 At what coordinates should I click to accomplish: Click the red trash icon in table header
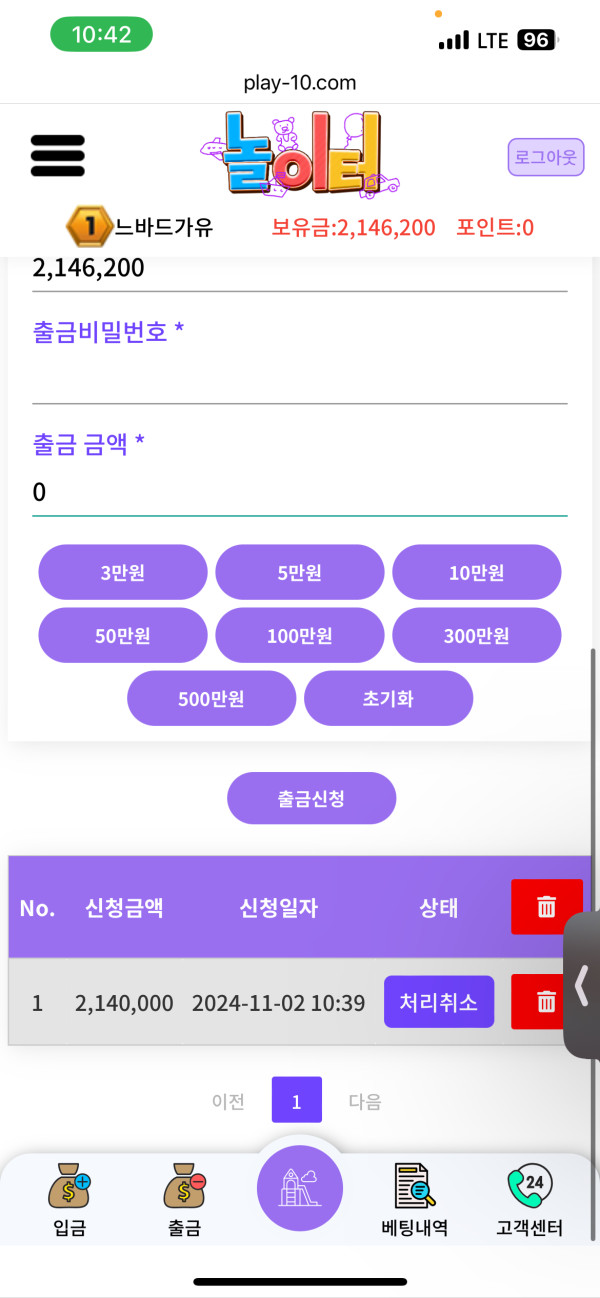[546, 907]
